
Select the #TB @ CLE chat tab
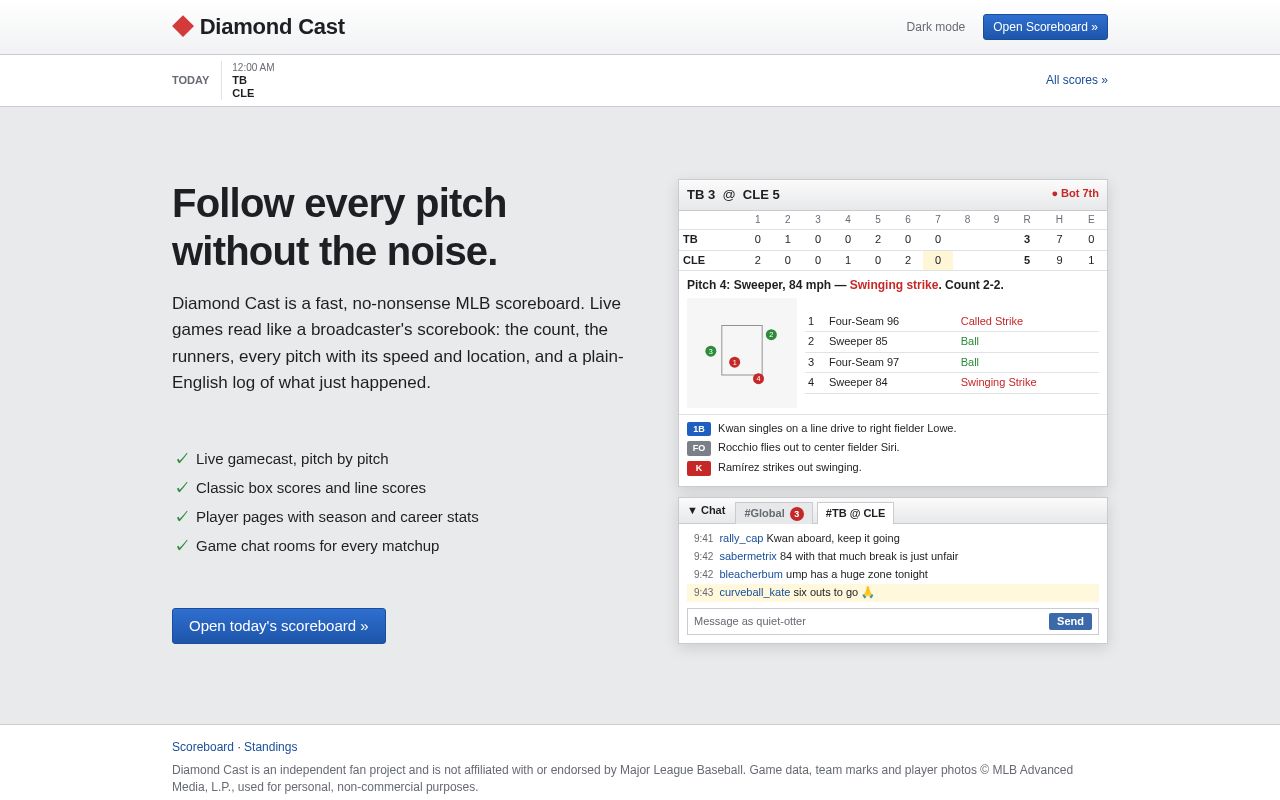point(855,513)
